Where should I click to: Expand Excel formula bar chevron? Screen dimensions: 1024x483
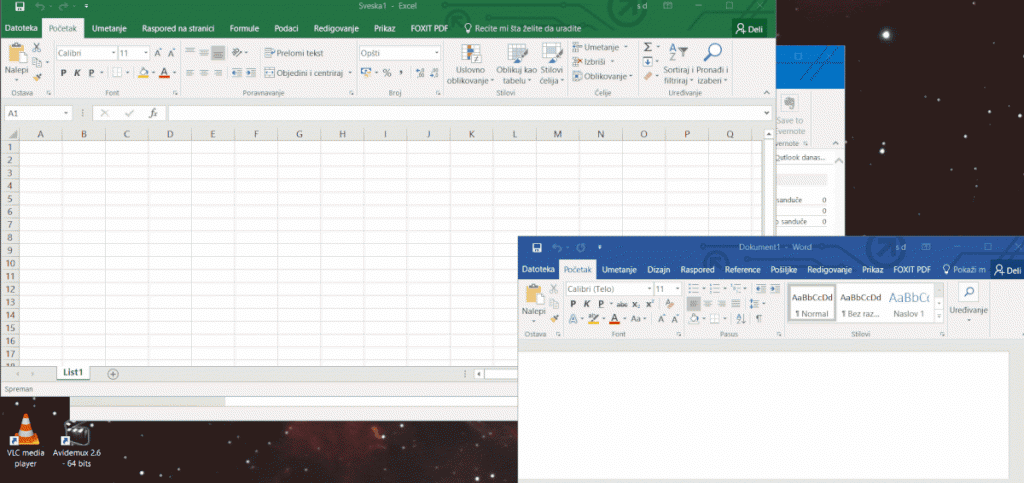(x=767, y=113)
